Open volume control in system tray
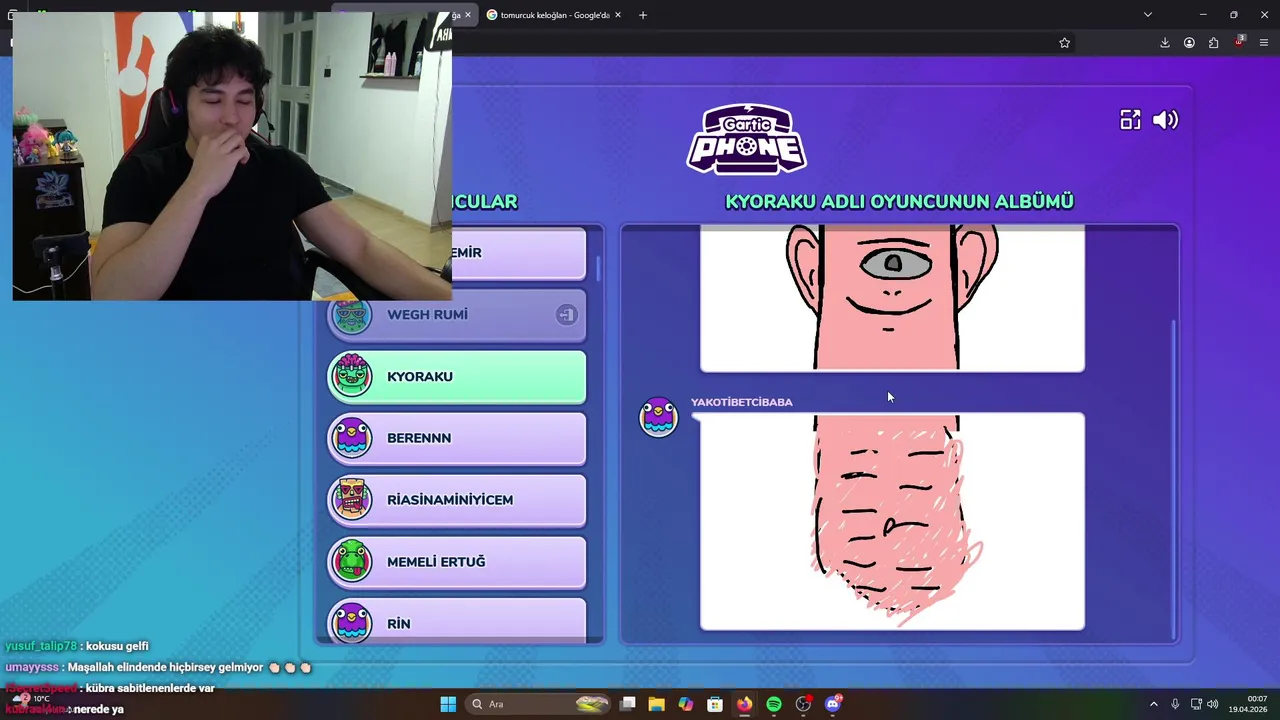The height and width of the screenshot is (720, 1280). (1213, 704)
